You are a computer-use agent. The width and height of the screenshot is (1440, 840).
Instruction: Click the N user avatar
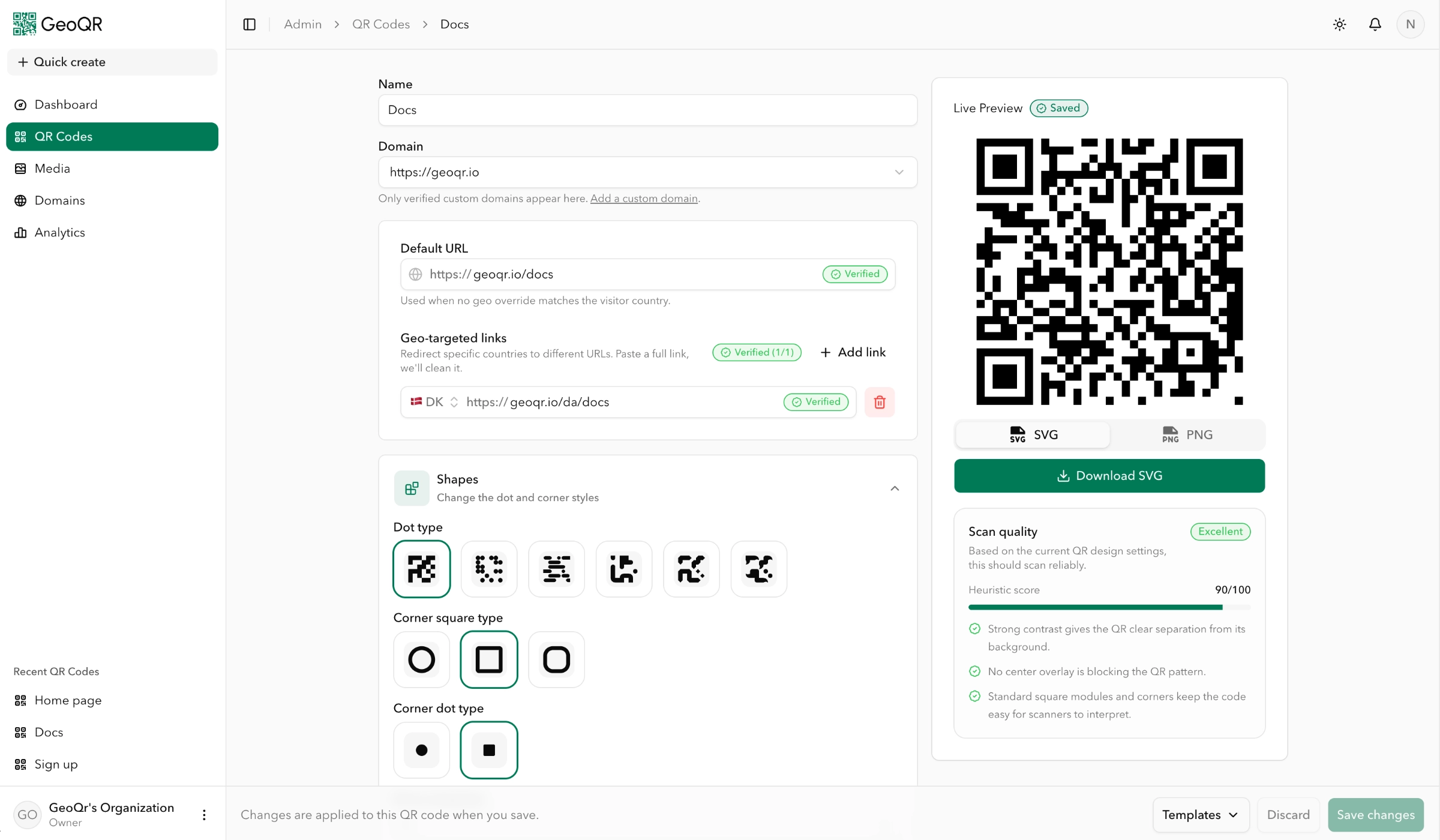tap(1410, 24)
